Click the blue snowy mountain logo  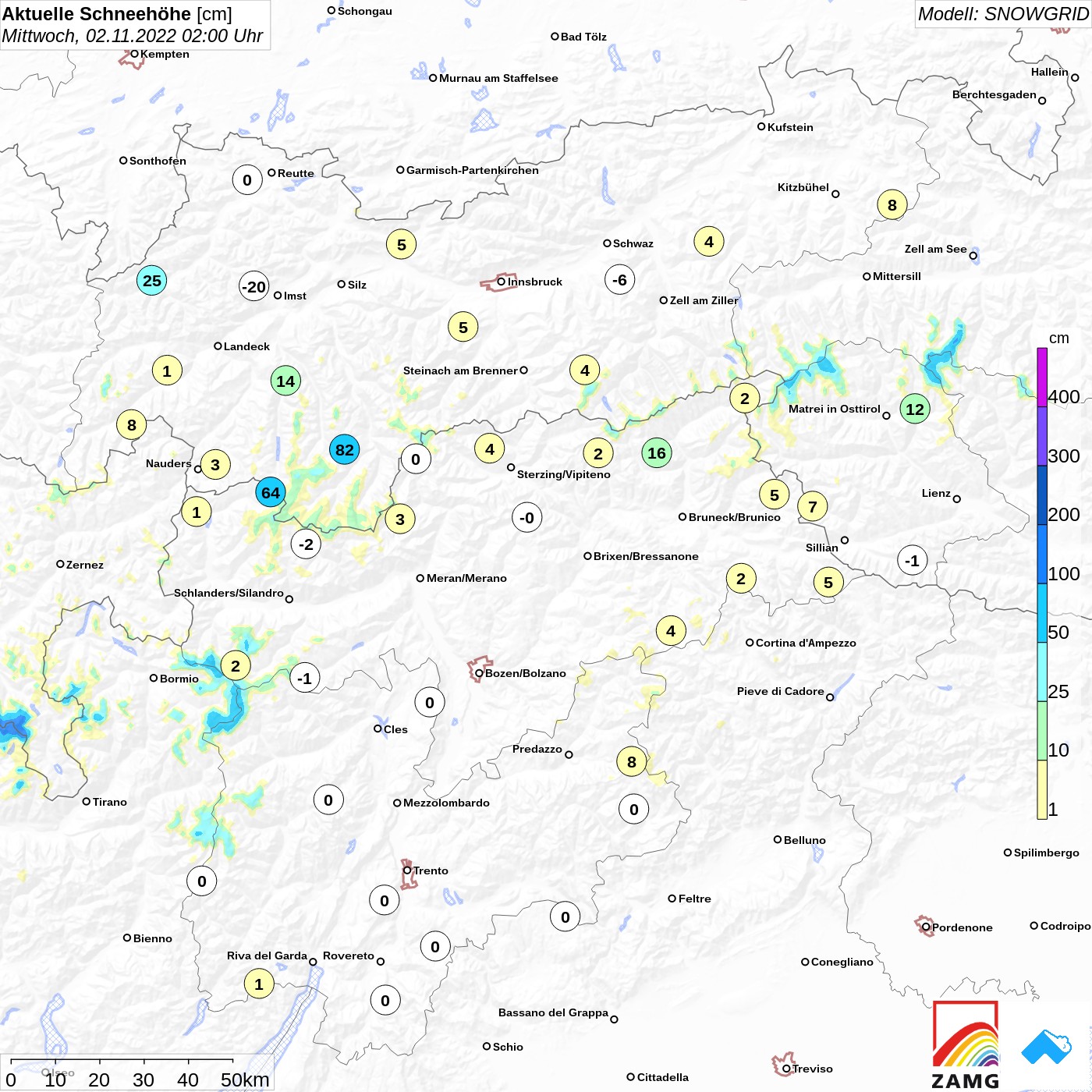click(1047, 1047)
